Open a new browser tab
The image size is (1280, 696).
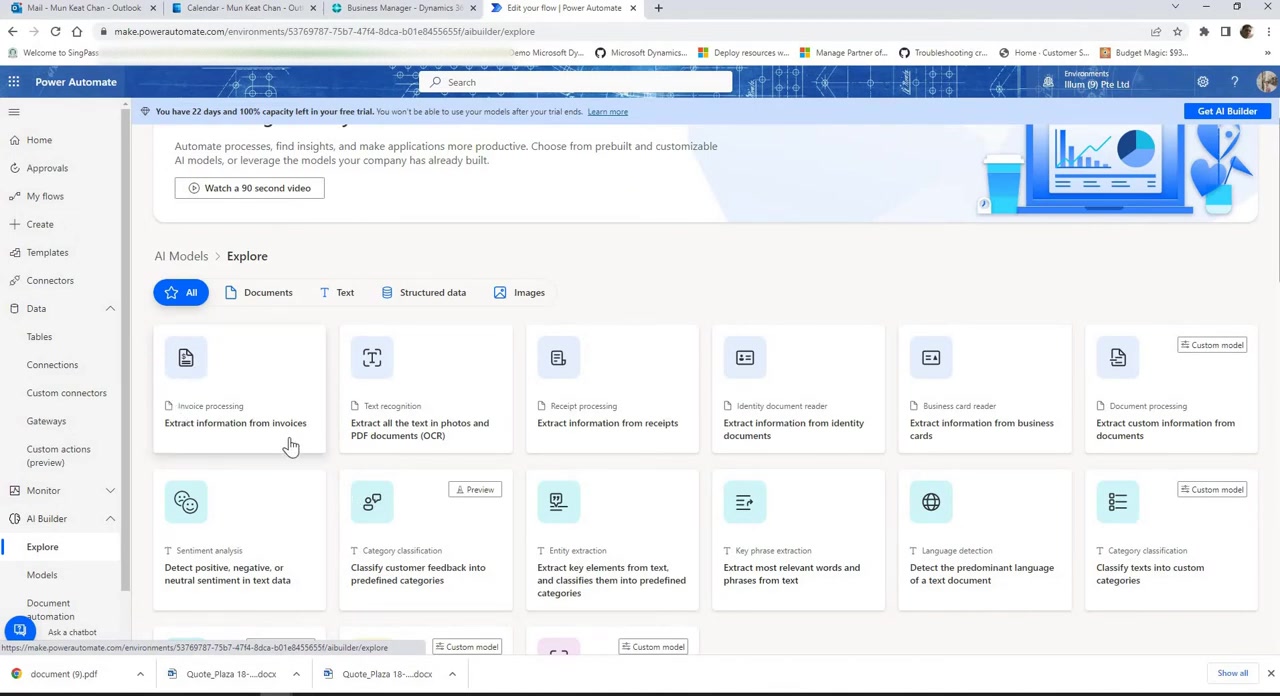[x=658, y=8]
